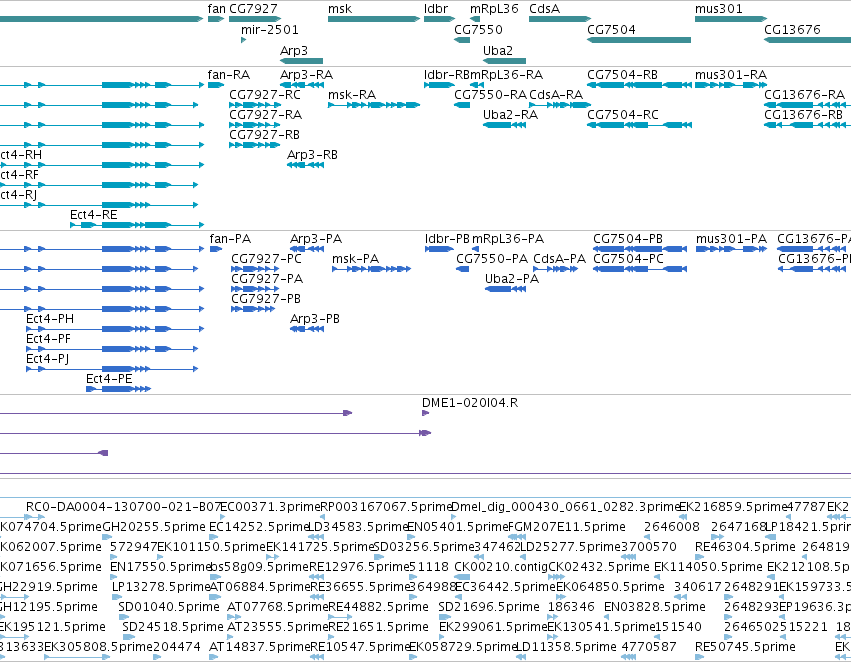Screen dimensions: 851x662
Task: Click the CG7504-RC transcript label
Action: (x=623, y=115)
